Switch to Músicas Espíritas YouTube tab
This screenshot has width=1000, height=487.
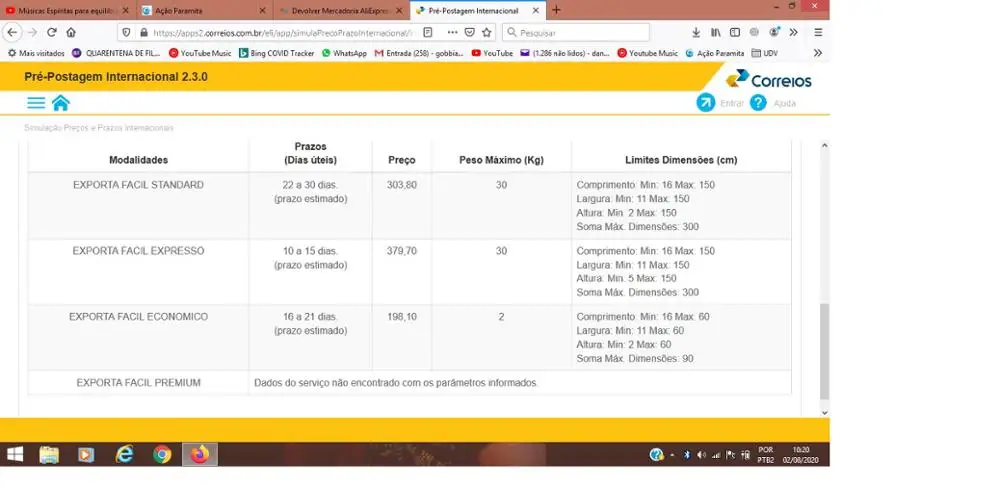tap(68, 11)
